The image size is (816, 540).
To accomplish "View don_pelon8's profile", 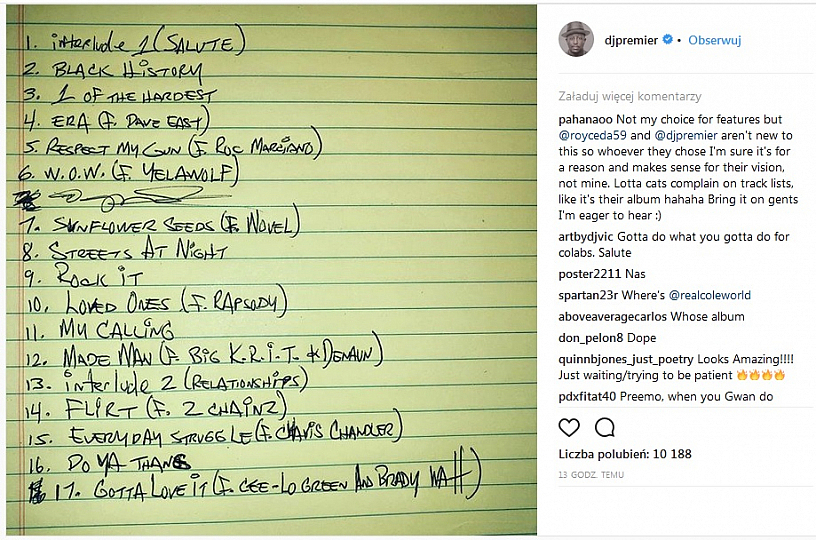I will click(591, 338).
